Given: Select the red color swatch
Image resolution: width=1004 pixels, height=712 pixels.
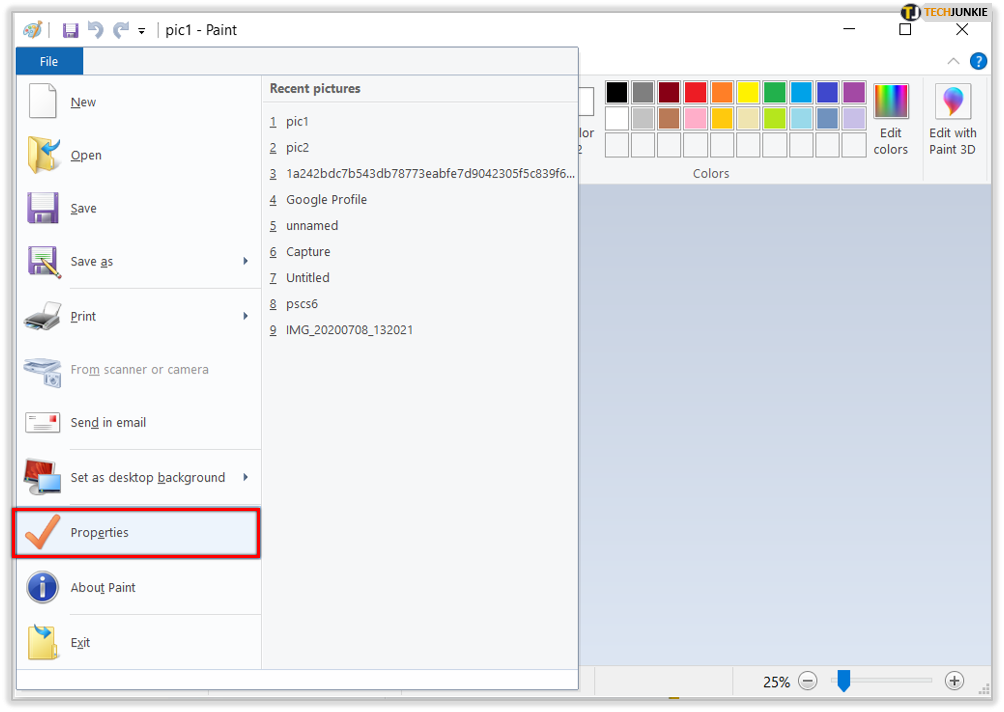Looking at the screenshot, I should coord(695,92).
